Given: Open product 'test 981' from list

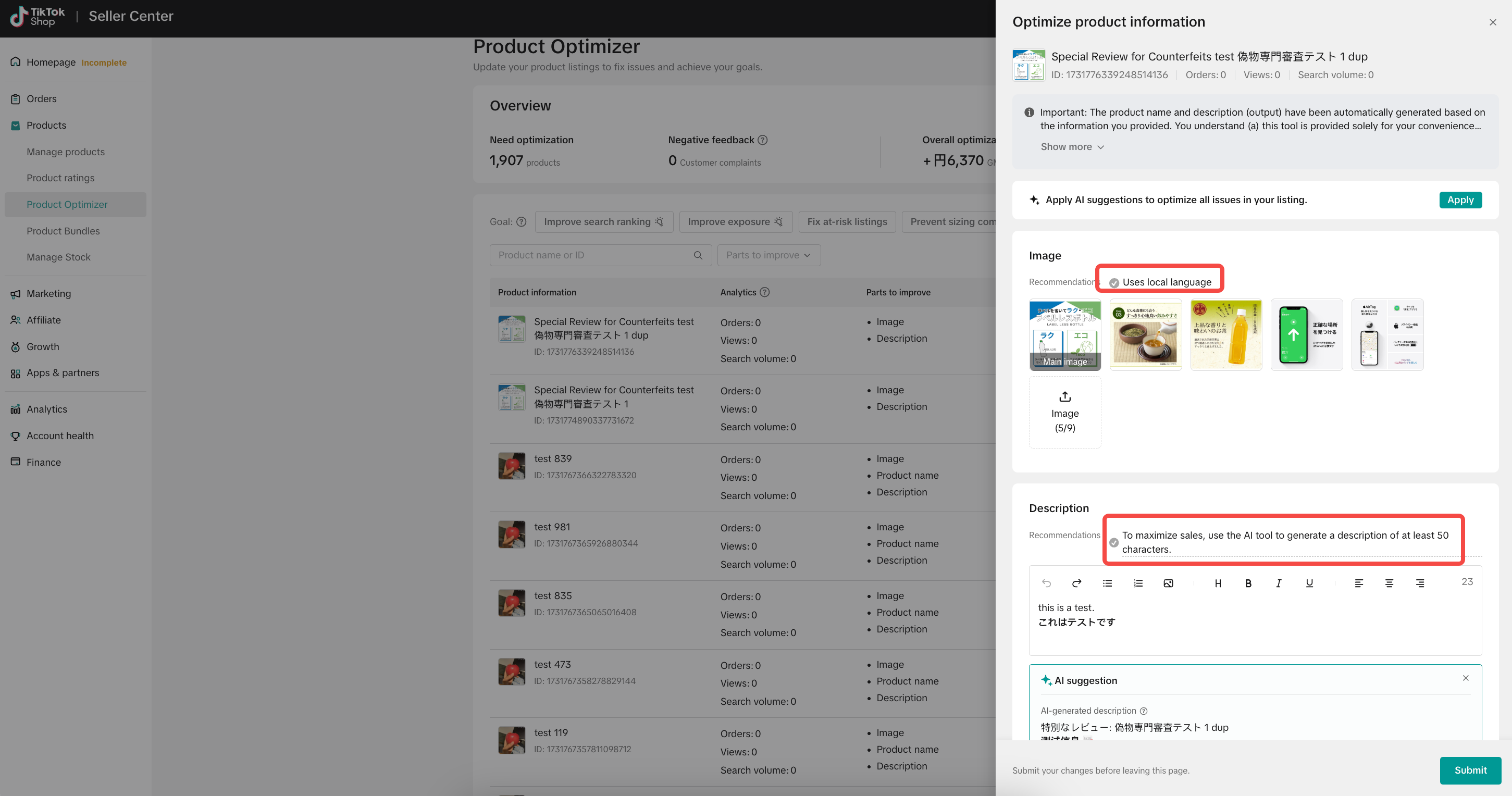Looking at the screenshot, I should (552, 527).
